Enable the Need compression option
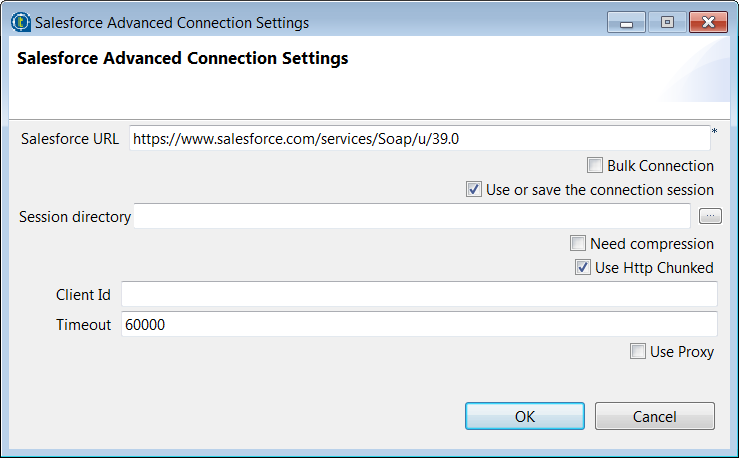This screenshot has width=739, height=458. point(578,244)
